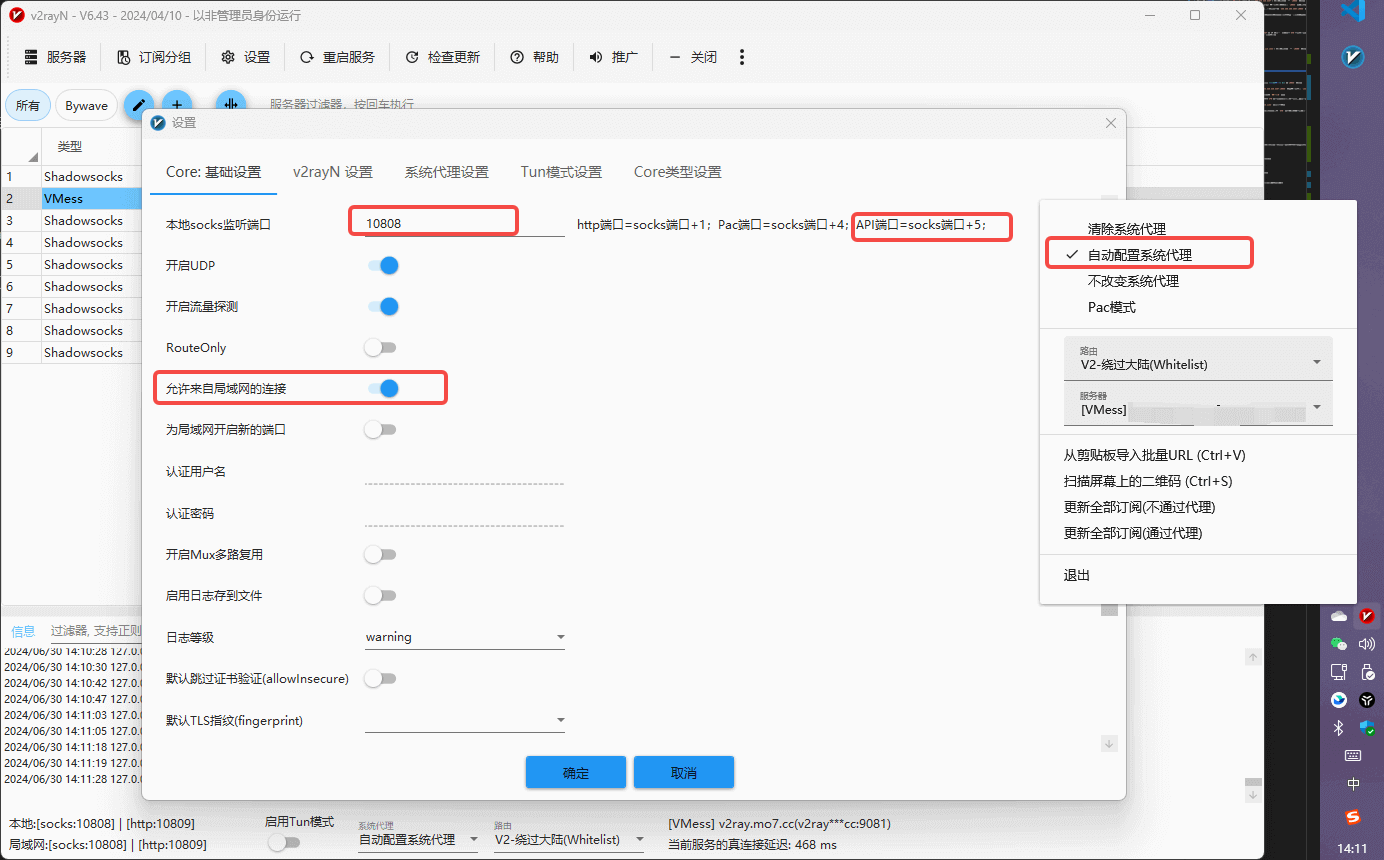Image resolution: width=1384 pixels, height=860 pixels.
Task: Click the Windows Security shield tray icon
Action: [x=1366, y=728]
